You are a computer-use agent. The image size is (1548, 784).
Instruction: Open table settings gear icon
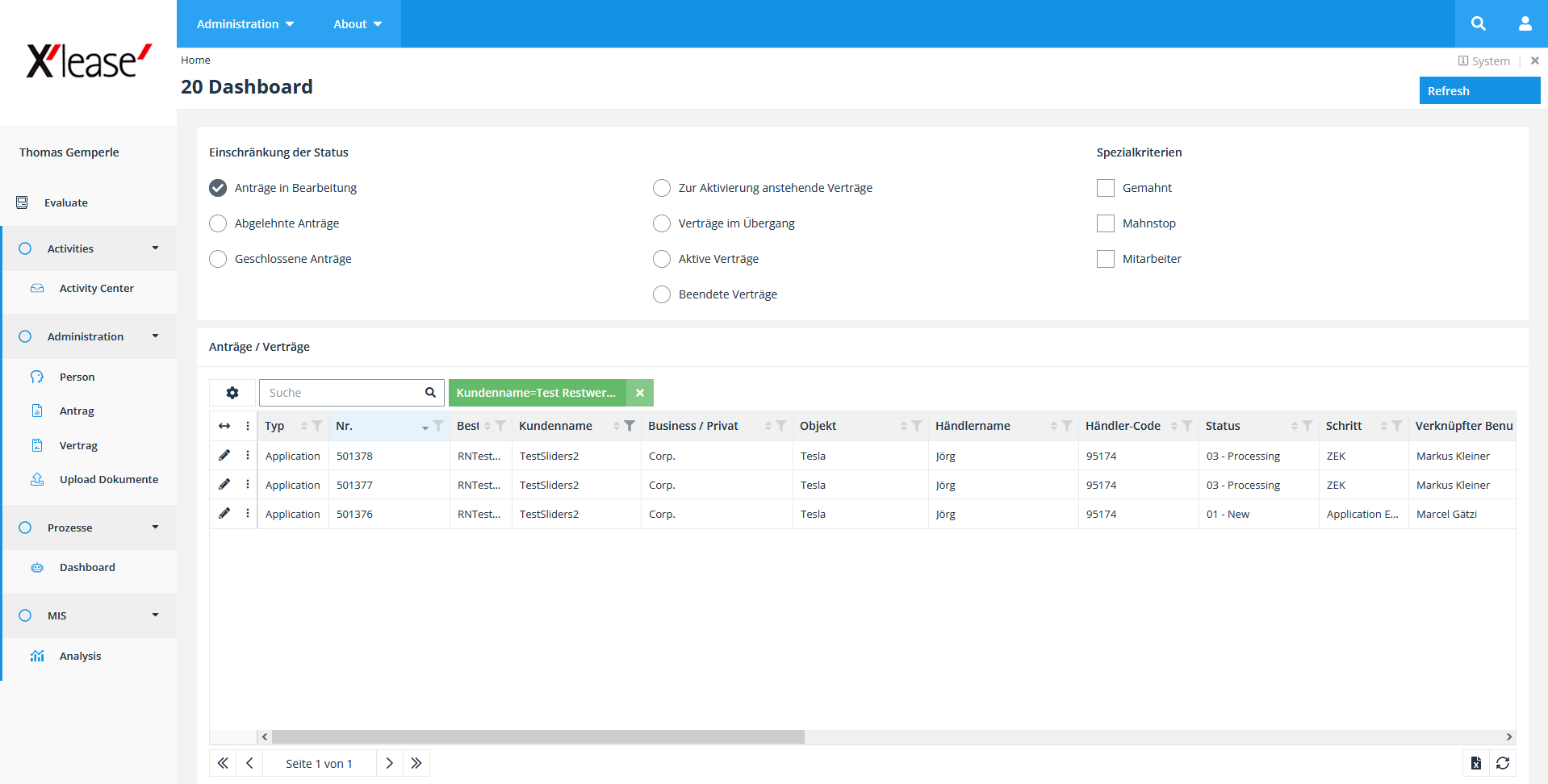(232, 393)
